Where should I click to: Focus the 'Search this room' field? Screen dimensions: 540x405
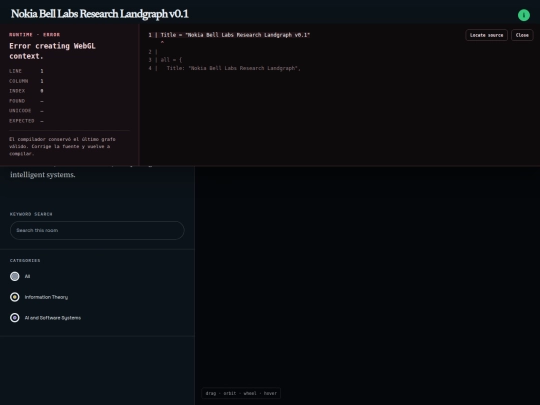coord(97,230)
